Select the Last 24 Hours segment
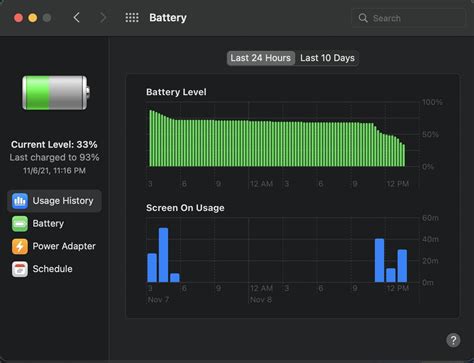This screenshot has width=474, height=363. point(260,58)
